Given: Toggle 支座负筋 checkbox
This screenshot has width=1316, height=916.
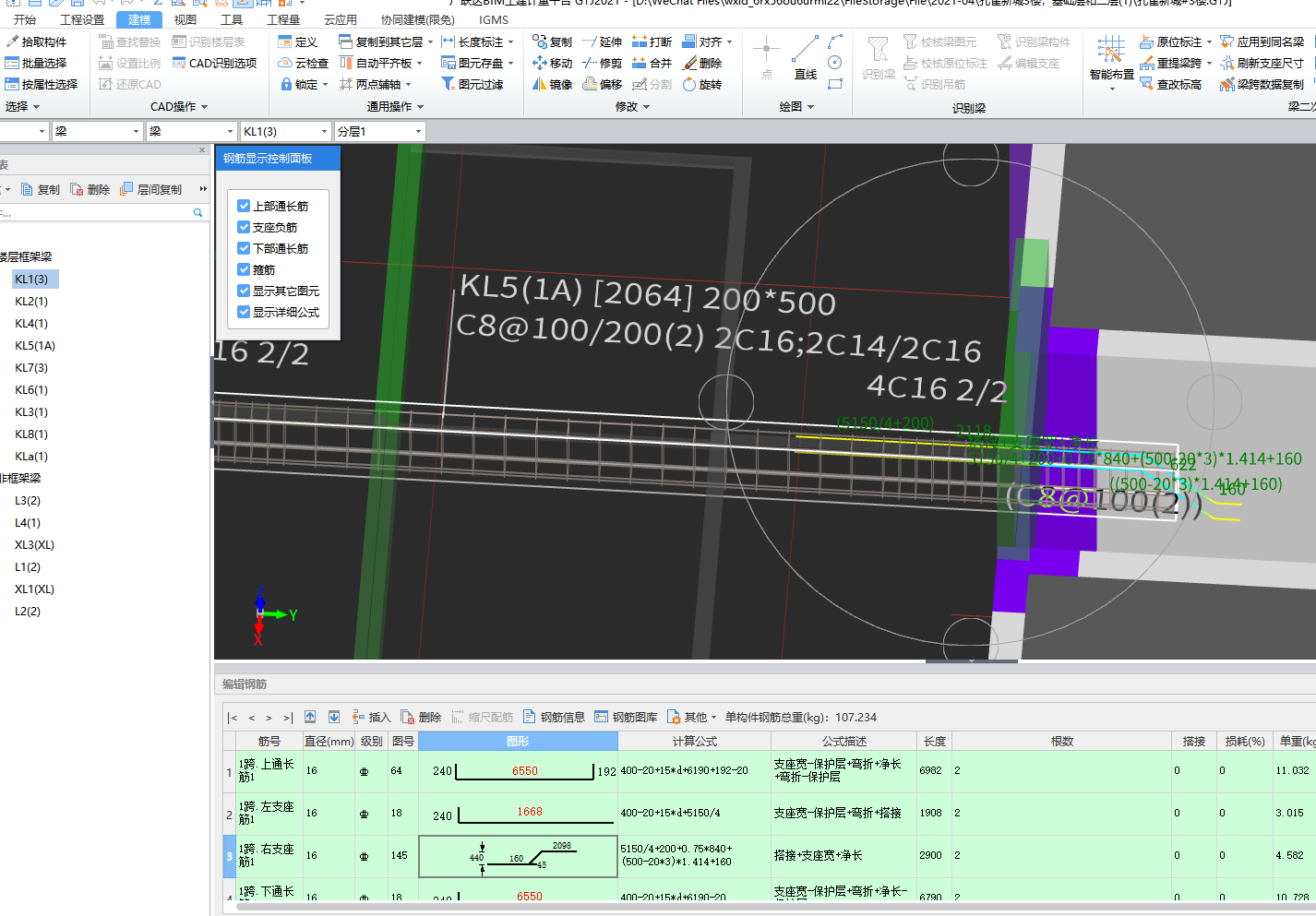Looking at the screenshot, I should tap(244, 227).
